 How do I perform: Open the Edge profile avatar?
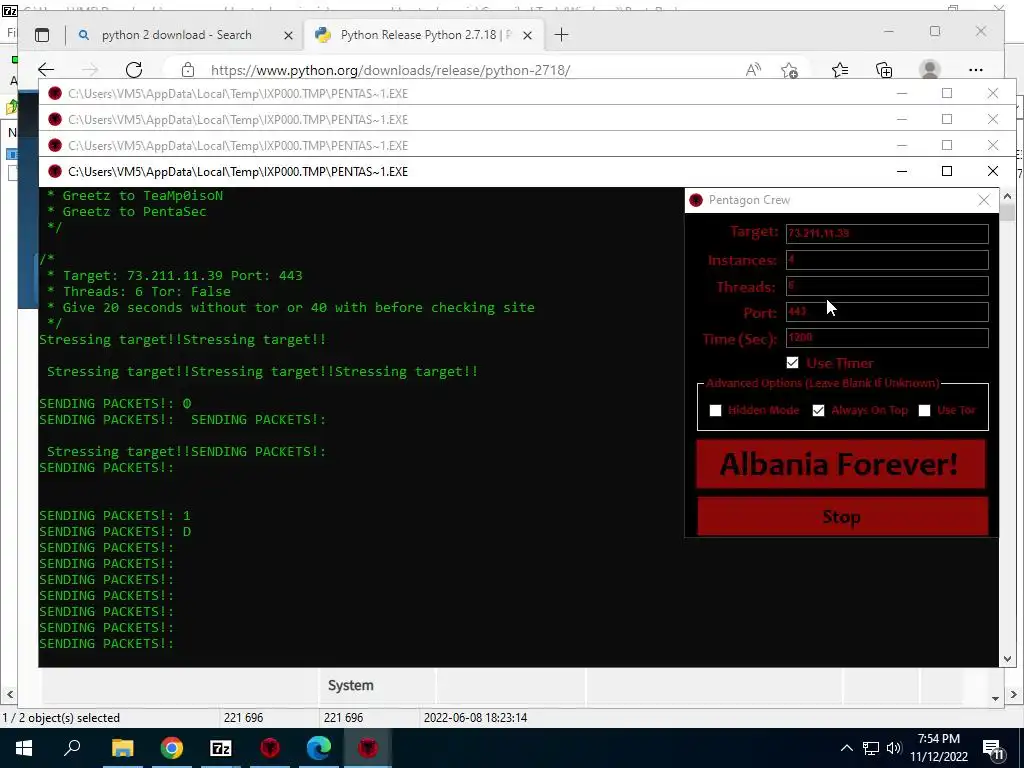pyautogui.click(x=929, y=70)
